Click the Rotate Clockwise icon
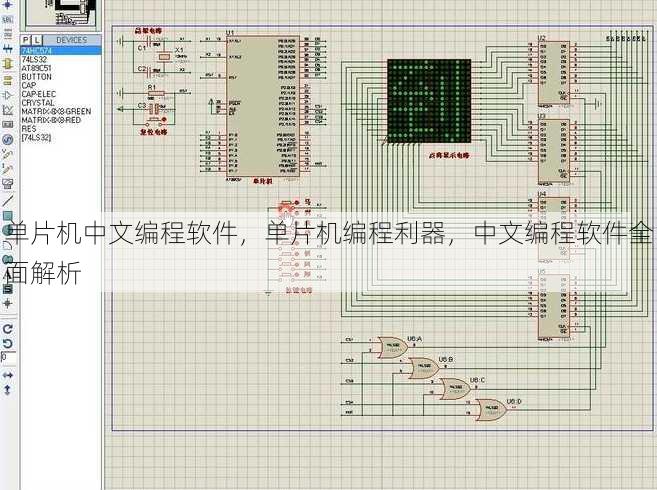Screen dimensions: 657x490 [7, 329]
